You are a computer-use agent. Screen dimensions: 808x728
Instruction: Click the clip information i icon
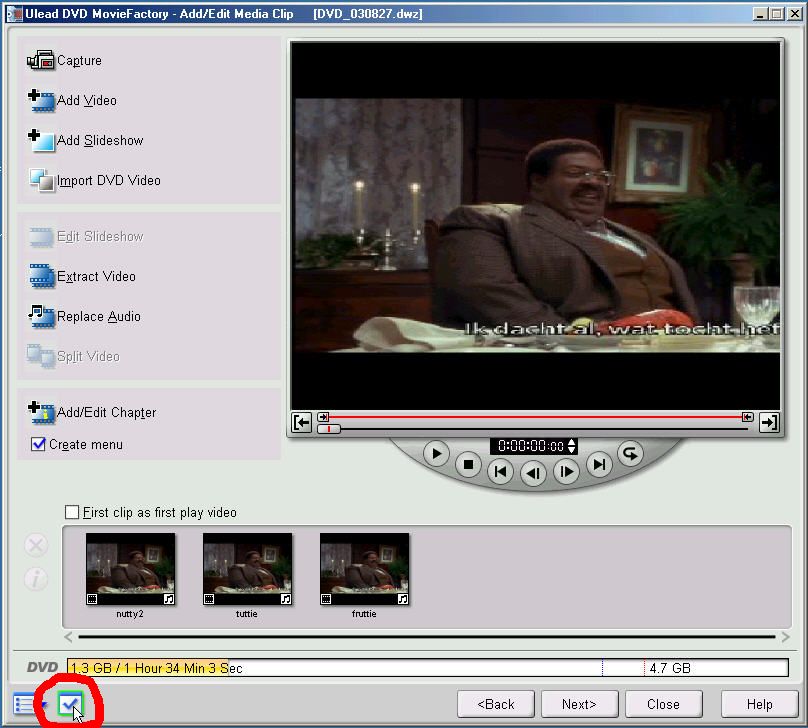tap(36, 579)
